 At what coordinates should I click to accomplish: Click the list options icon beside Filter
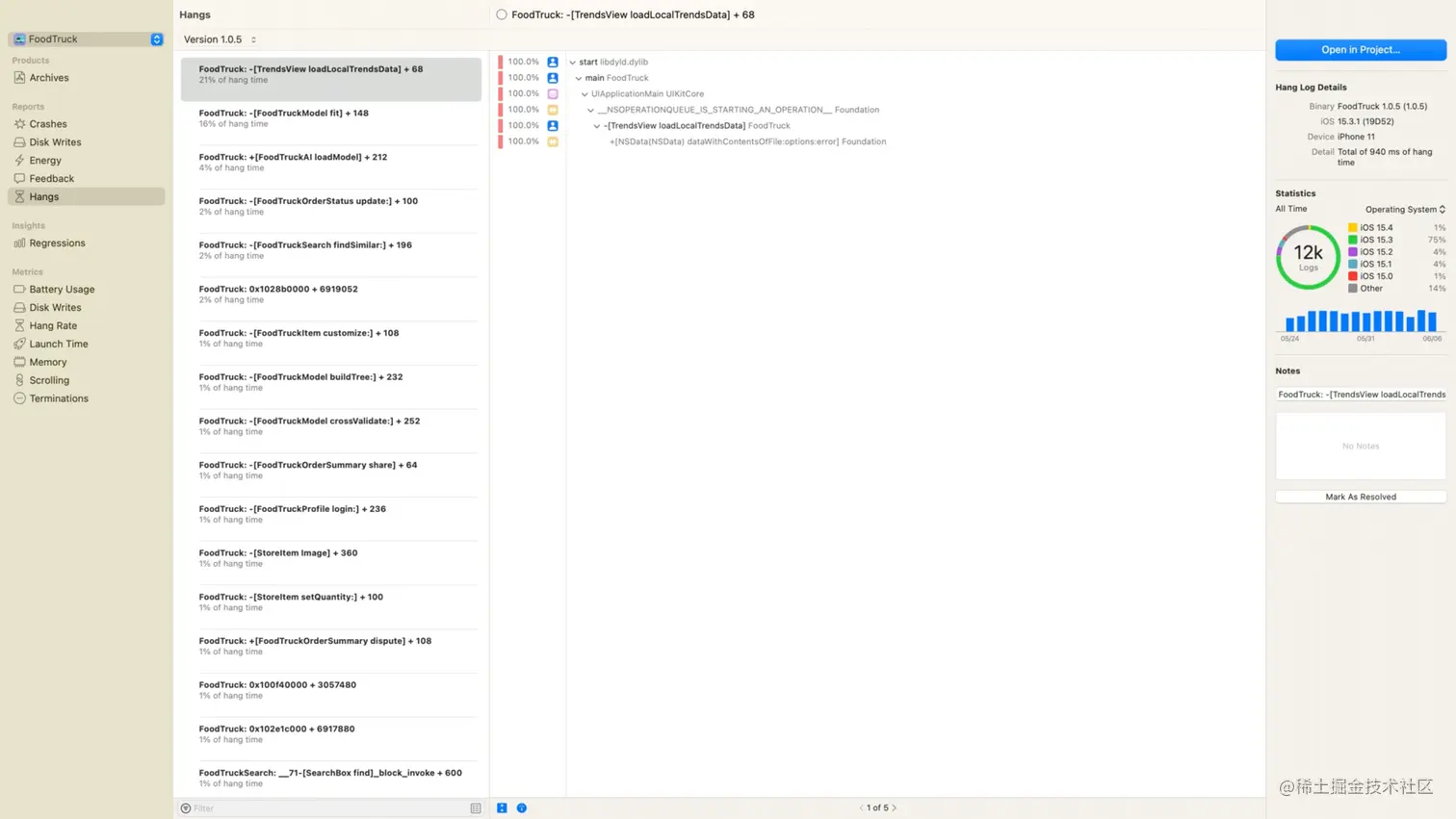(x=476, y=808)
